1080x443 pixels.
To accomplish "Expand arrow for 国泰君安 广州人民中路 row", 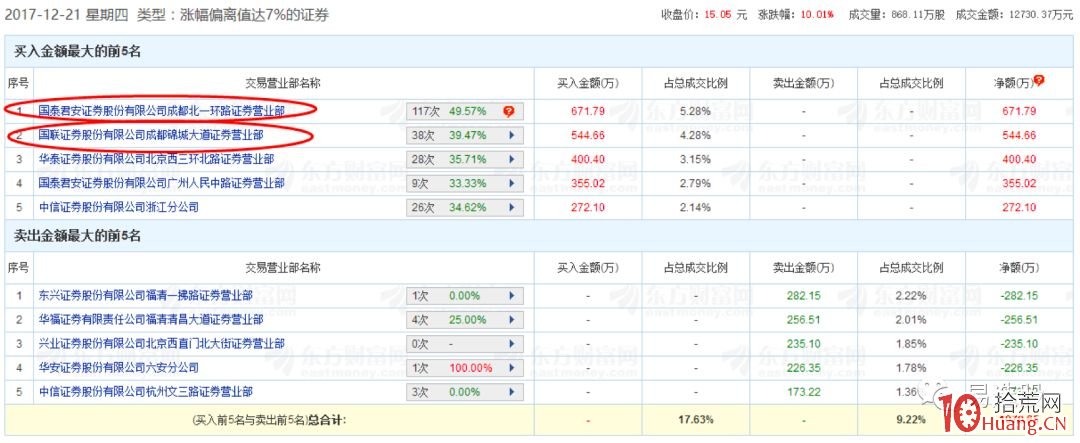I will [x=513, y=183].
